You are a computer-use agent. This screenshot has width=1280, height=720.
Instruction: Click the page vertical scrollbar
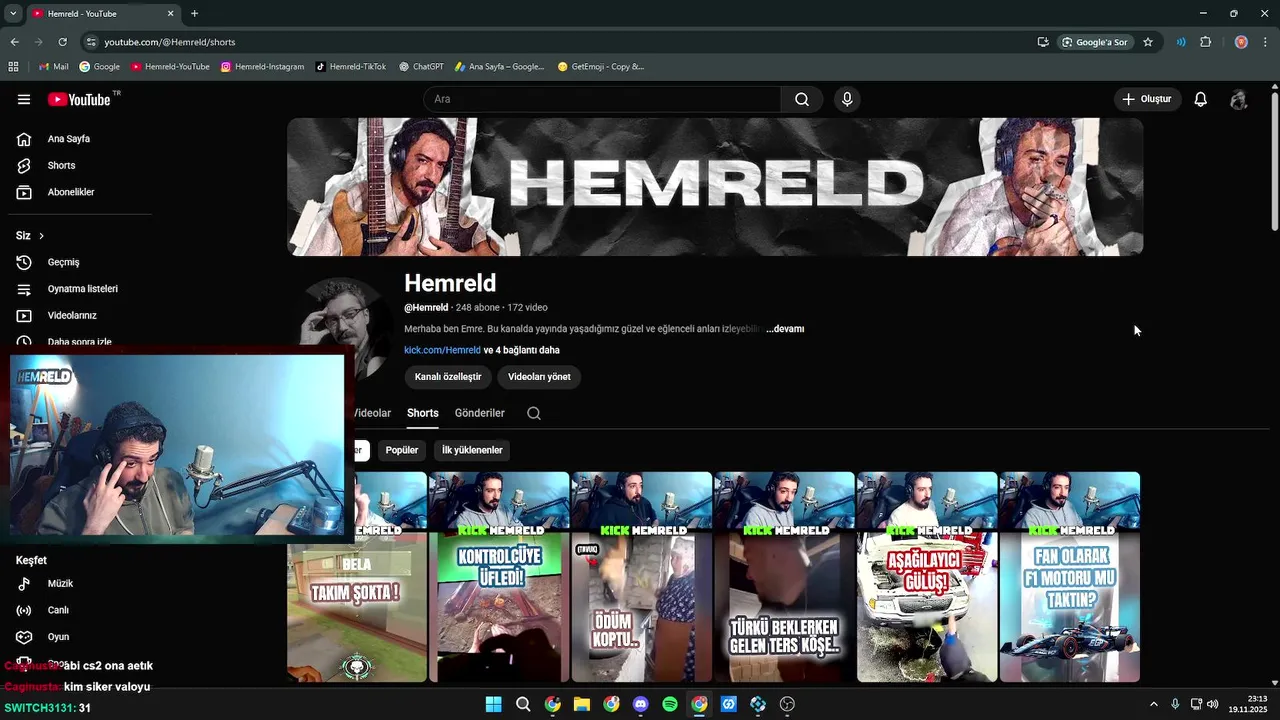coord(1275,163)
